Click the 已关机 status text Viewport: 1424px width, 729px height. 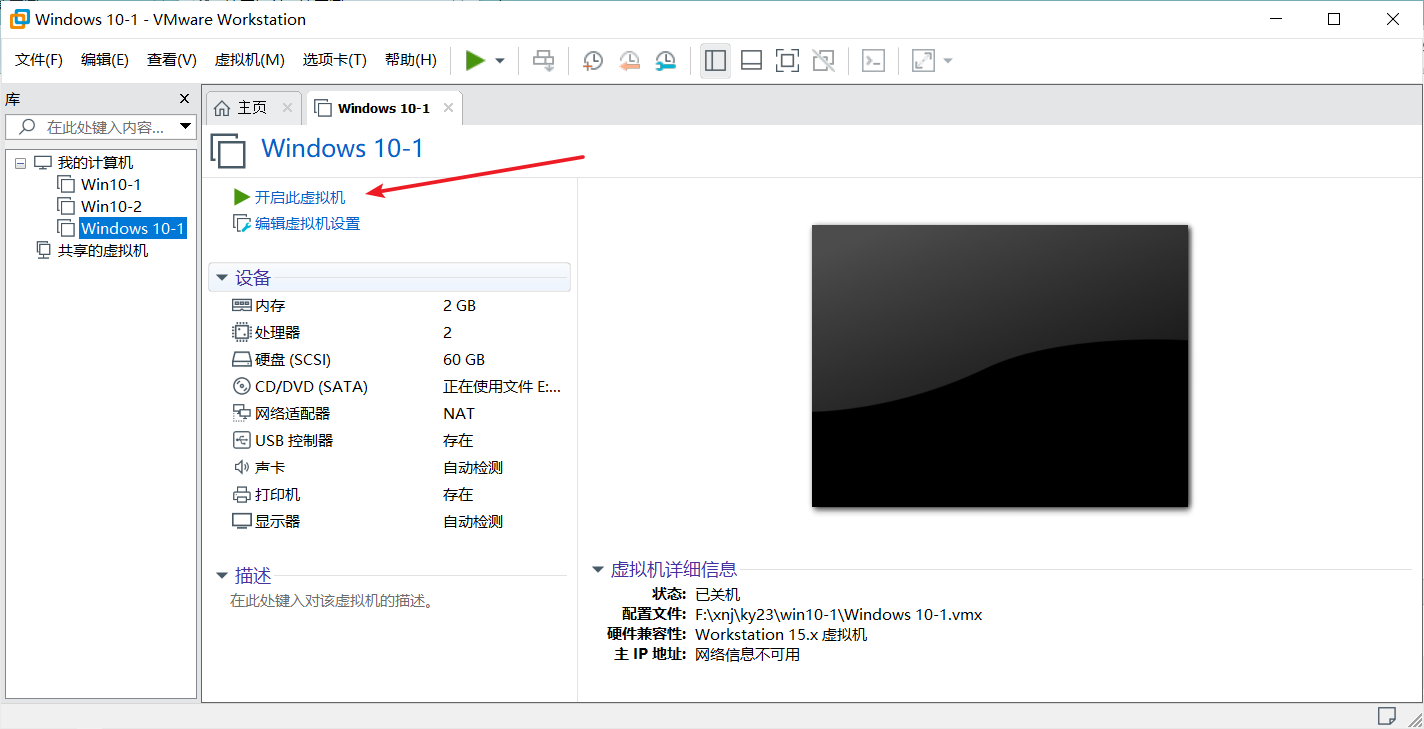(x=718, y=594)
